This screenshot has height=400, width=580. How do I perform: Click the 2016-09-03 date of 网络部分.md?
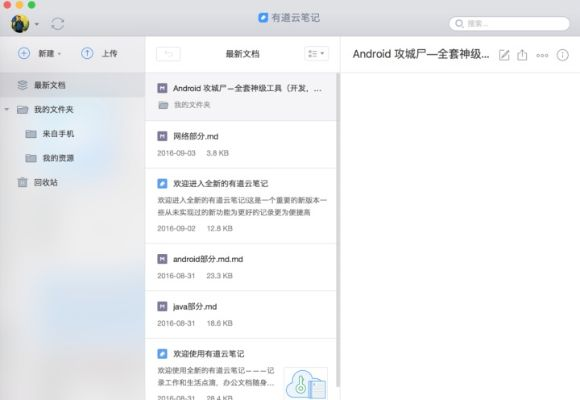(x=176, y=153)
